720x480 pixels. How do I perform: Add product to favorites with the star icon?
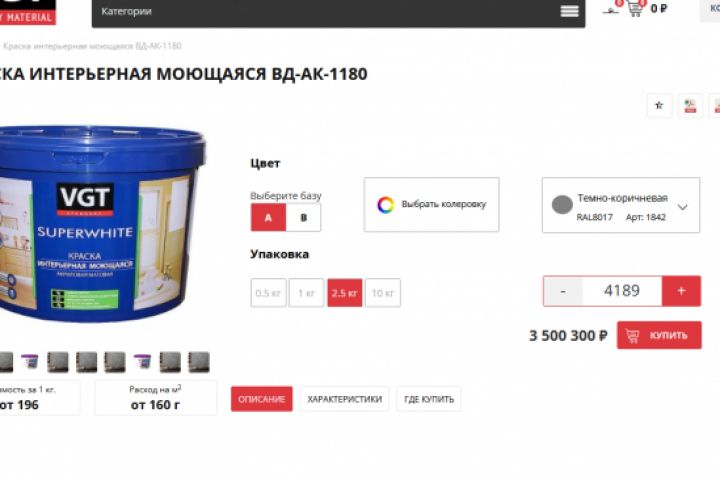point(659,106)
